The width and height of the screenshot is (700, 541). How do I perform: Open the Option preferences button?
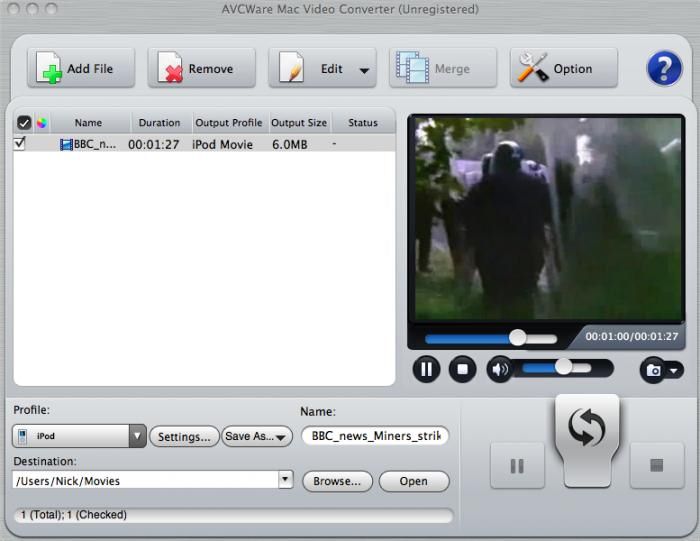564,68
